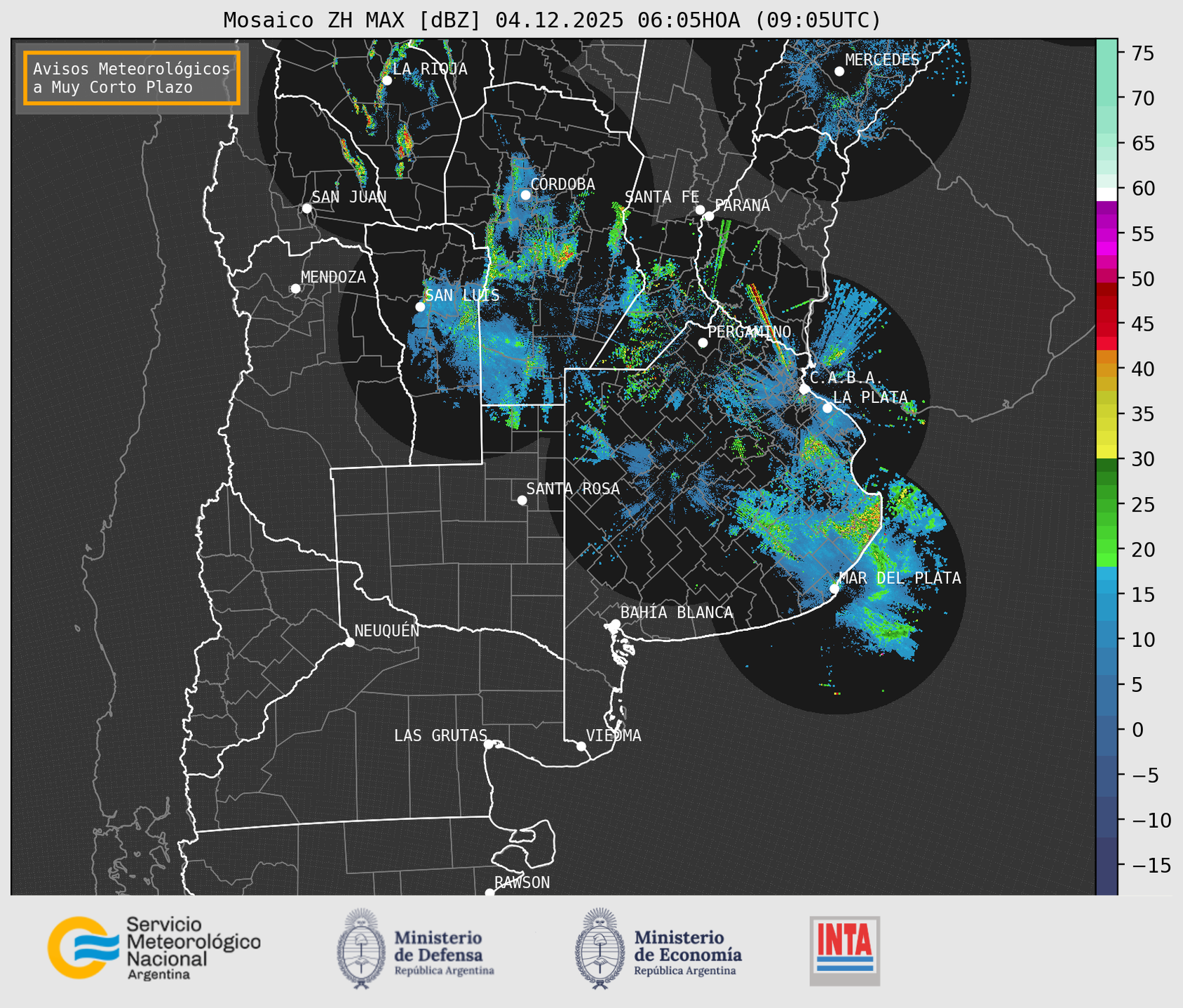Click the 75 value on the dBZ scale
This screenshot has height=1008, width=1183.
pos(1142,53)
